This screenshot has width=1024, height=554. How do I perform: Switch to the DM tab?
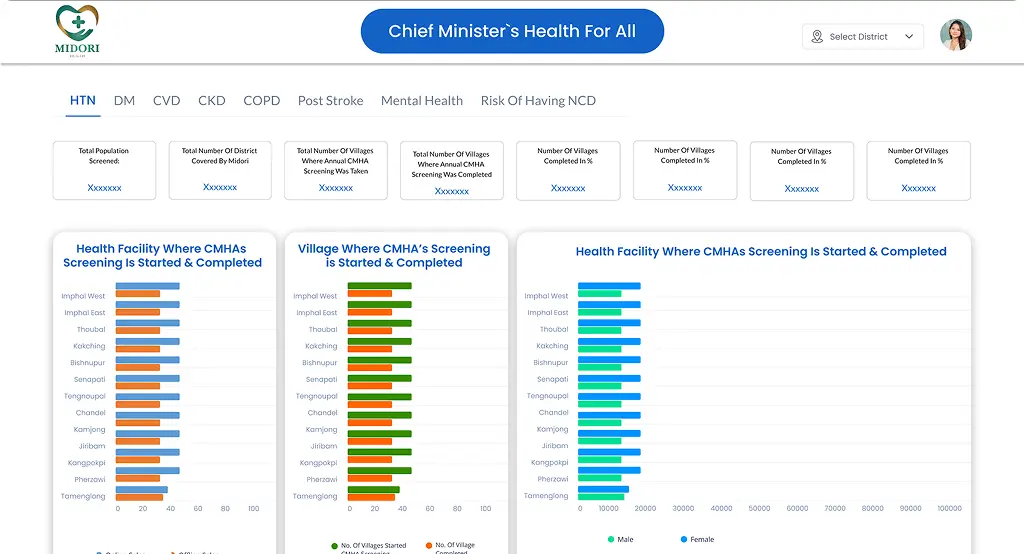(124, 101)
